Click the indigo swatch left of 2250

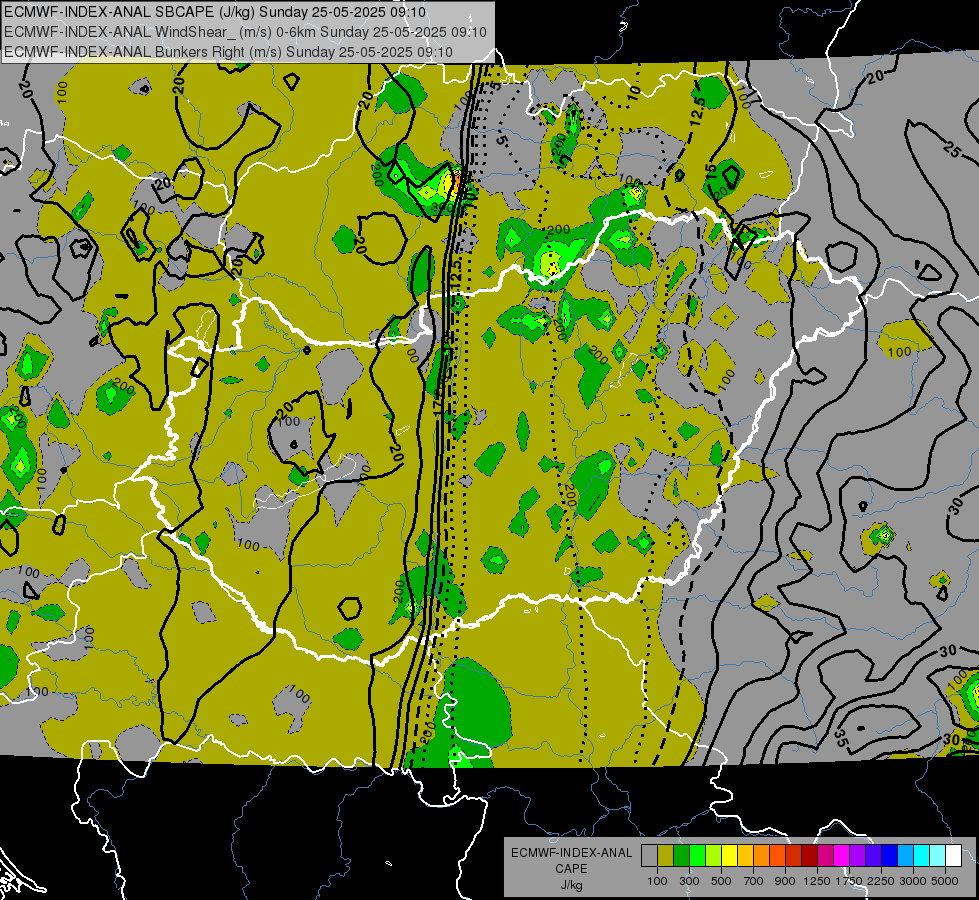pos(873,856)
